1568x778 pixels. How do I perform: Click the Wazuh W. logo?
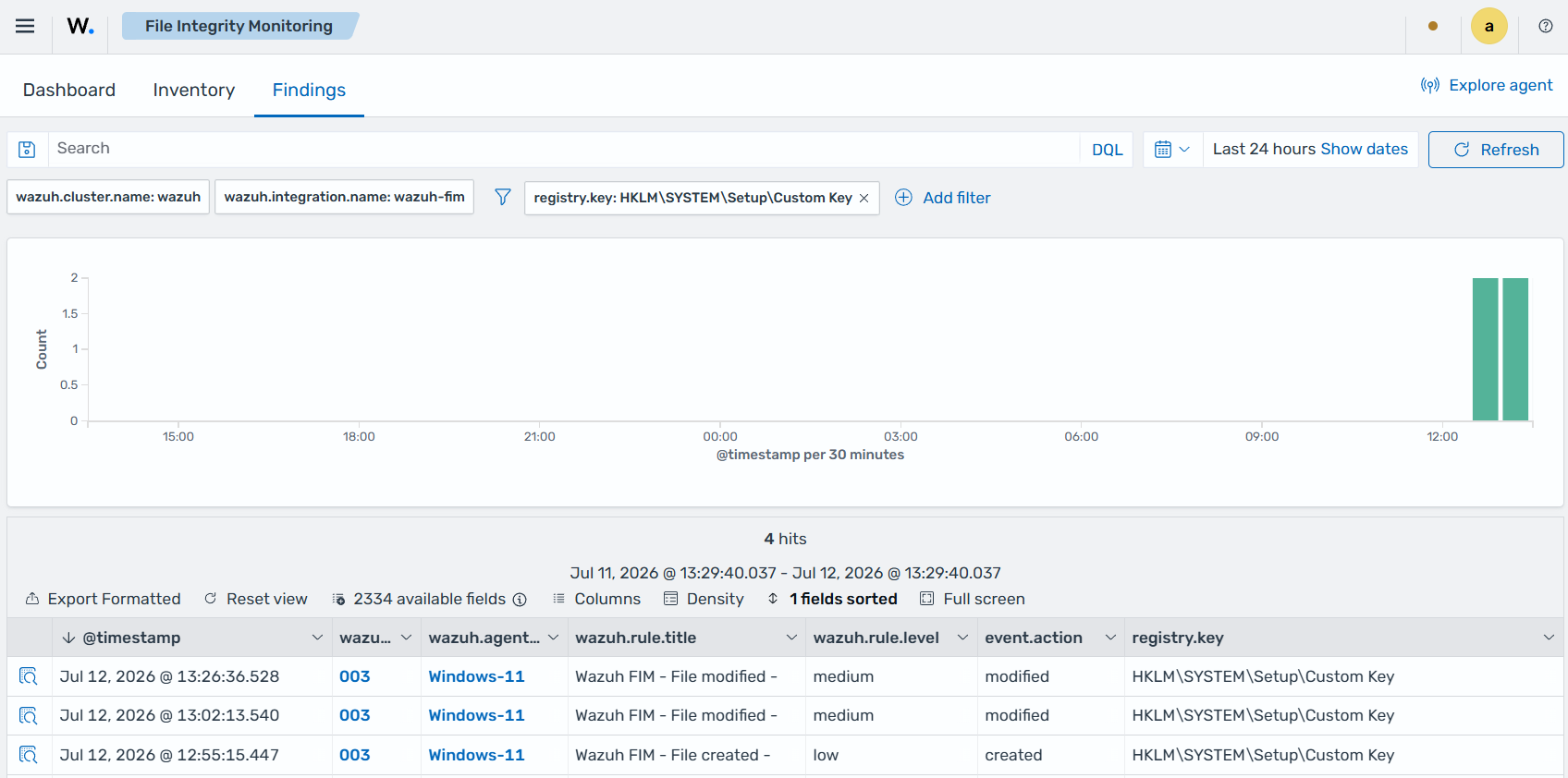tap(80, 26)
